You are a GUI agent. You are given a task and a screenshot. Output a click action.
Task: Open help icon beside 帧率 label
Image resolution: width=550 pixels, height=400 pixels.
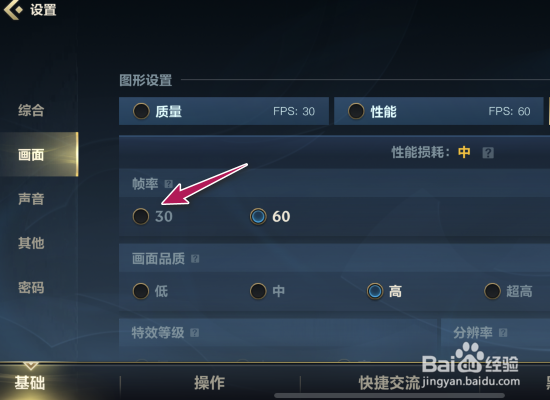[169, 184]
